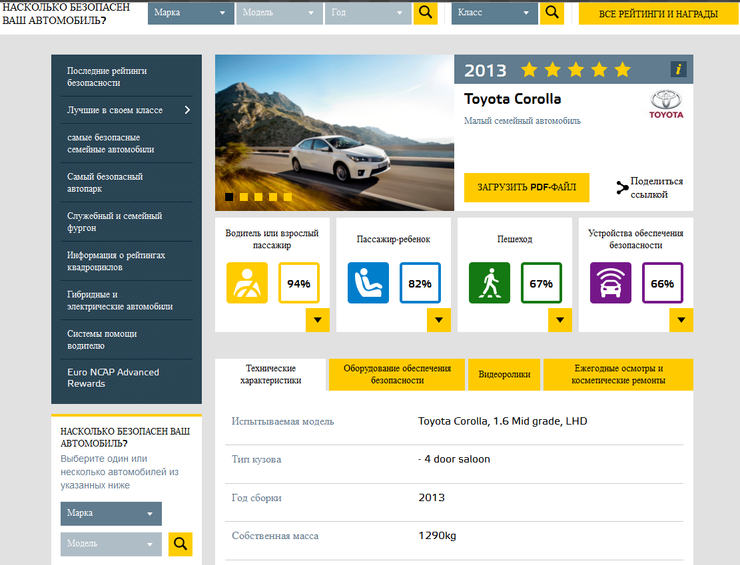Click the Поделиться ссылкой link
The height and width of the screenshot is (565, 740).
(x=656, y=187)
